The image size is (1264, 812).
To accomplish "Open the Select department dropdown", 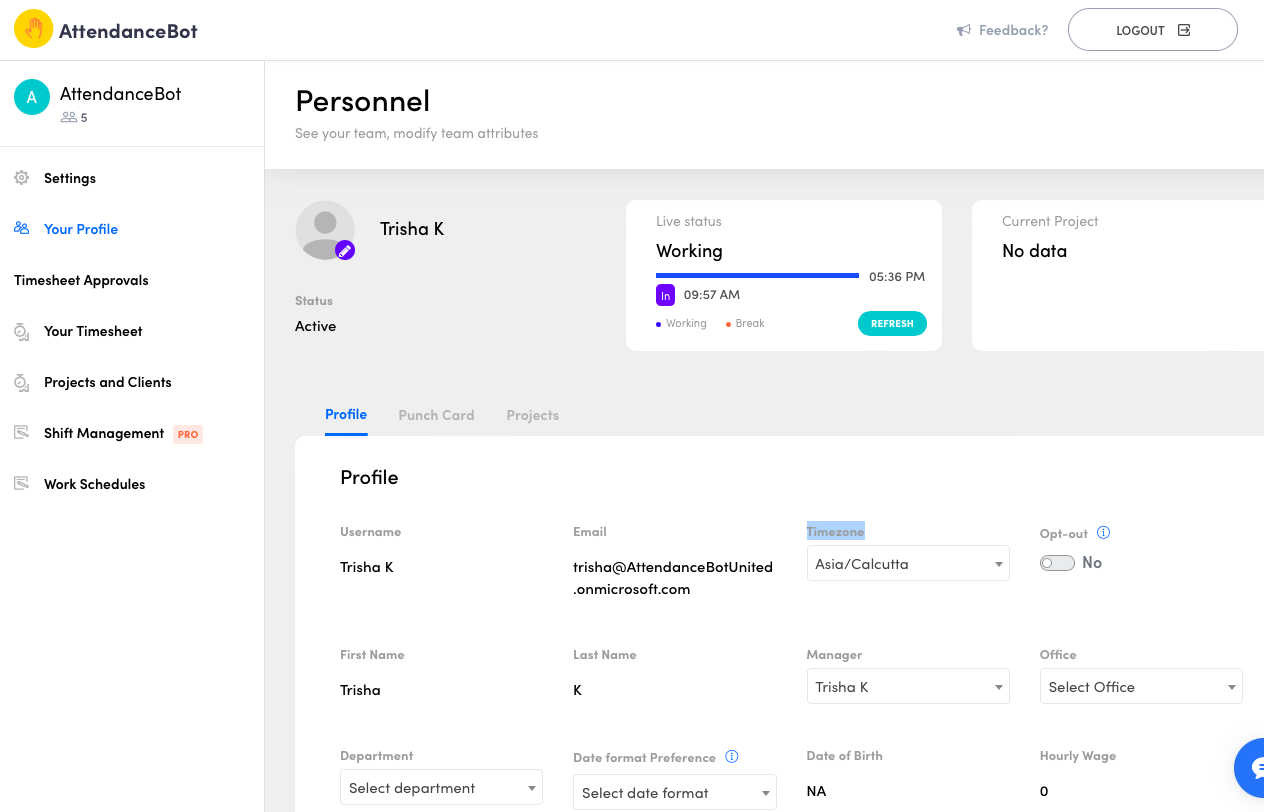I will [441, 787].
